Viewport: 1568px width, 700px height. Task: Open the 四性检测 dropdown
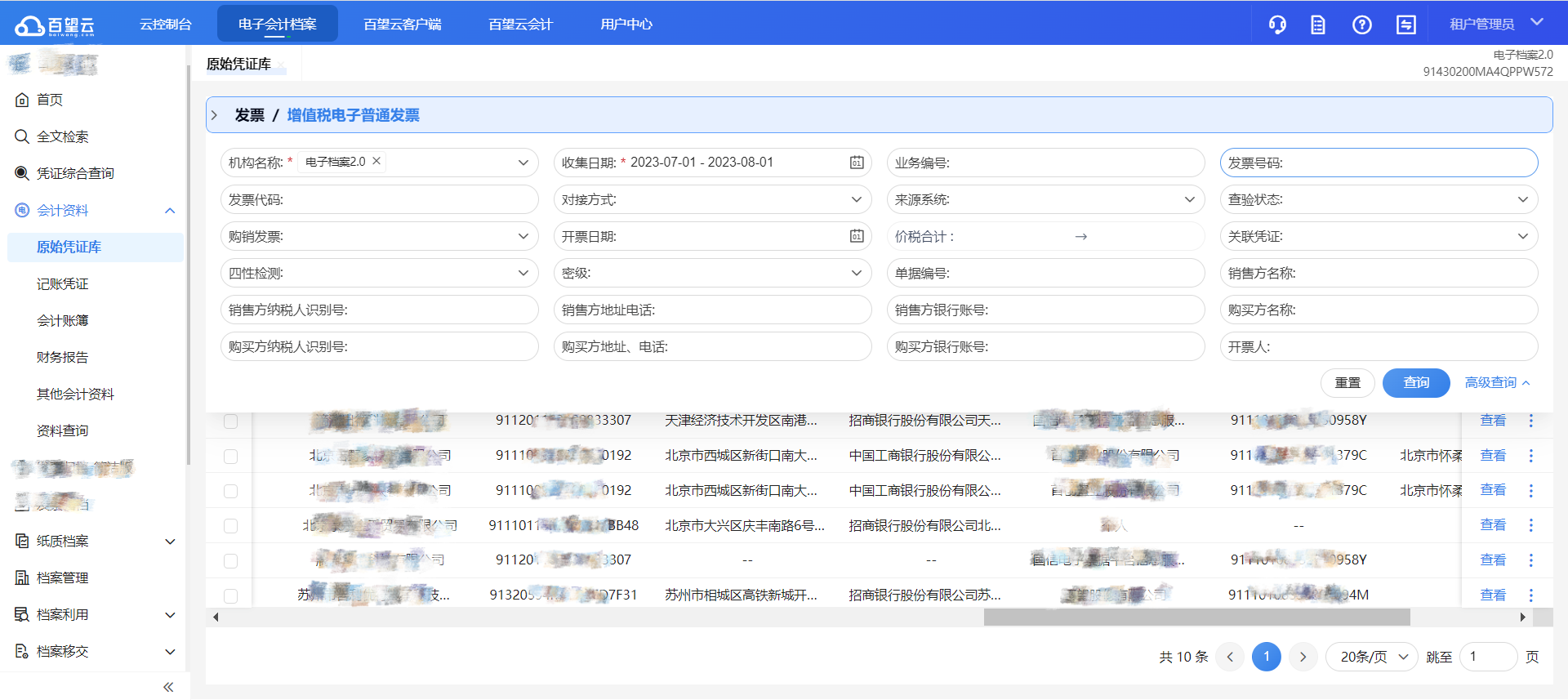380,273
